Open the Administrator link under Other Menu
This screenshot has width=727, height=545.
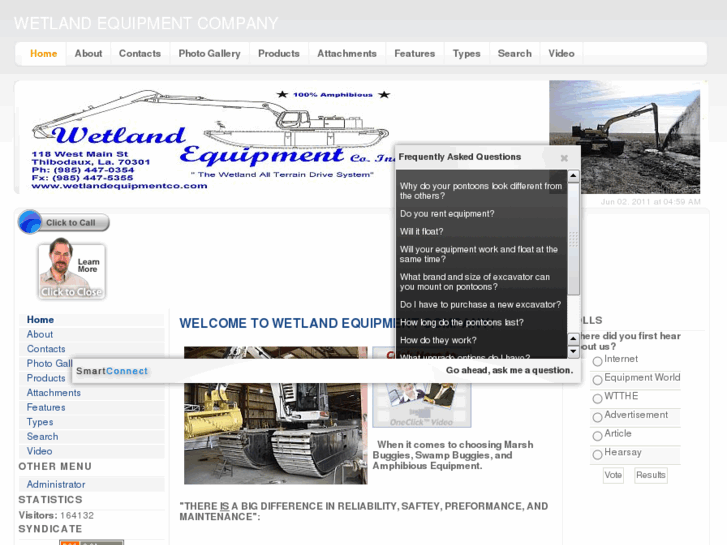91,484
